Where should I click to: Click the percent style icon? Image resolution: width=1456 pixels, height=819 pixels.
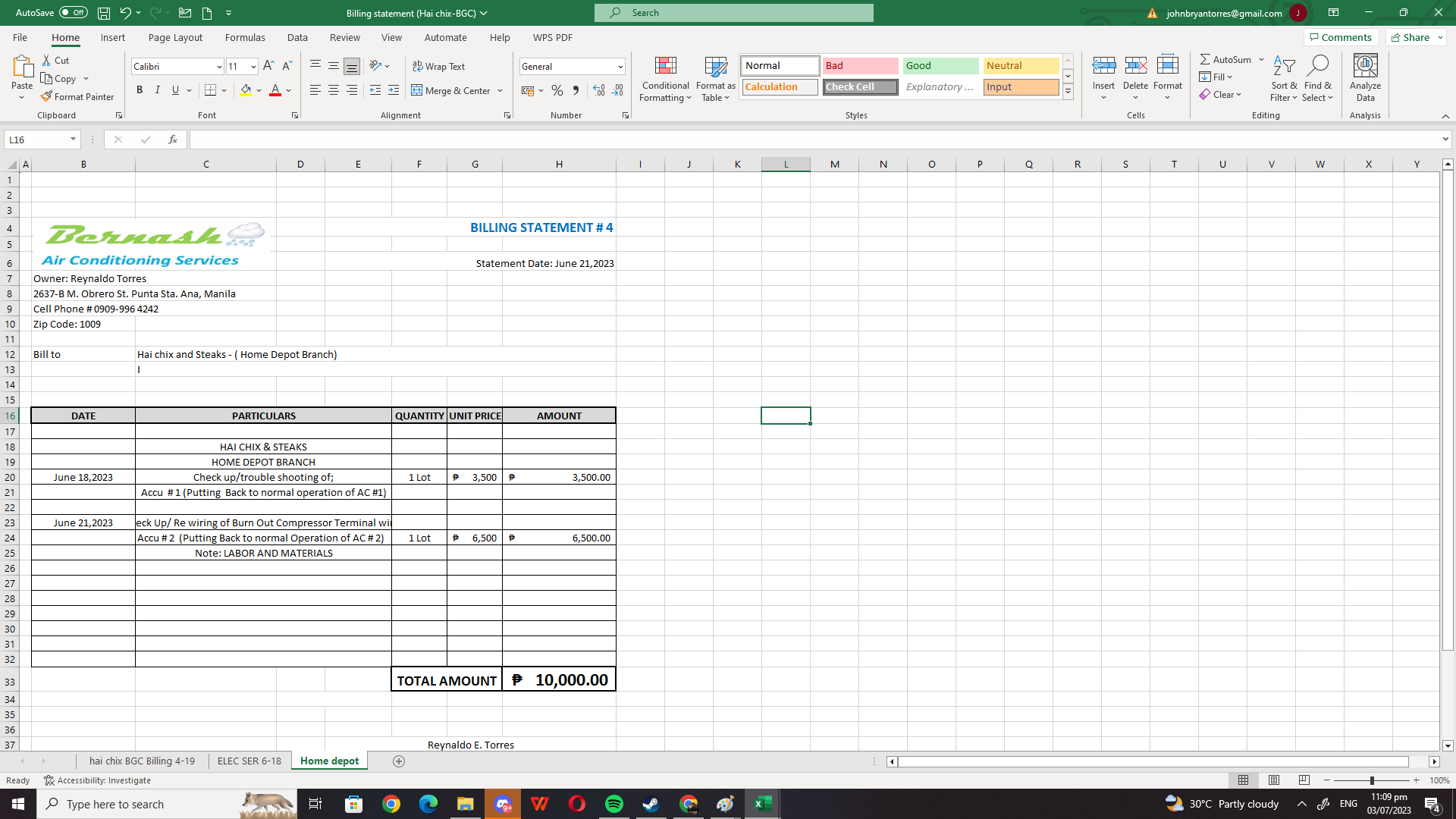coord(557,90)
